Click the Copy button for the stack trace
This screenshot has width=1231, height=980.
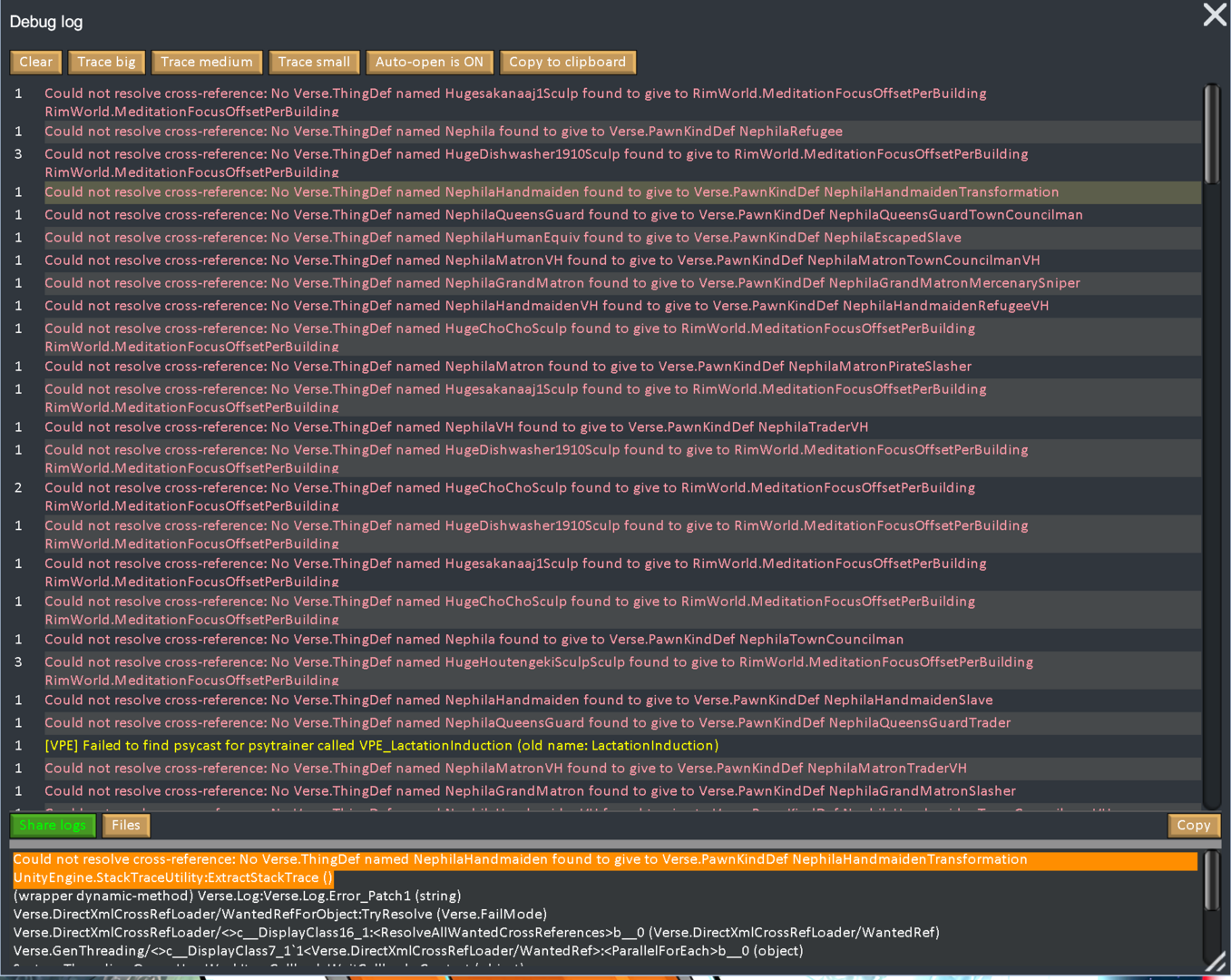(1194, 825)
